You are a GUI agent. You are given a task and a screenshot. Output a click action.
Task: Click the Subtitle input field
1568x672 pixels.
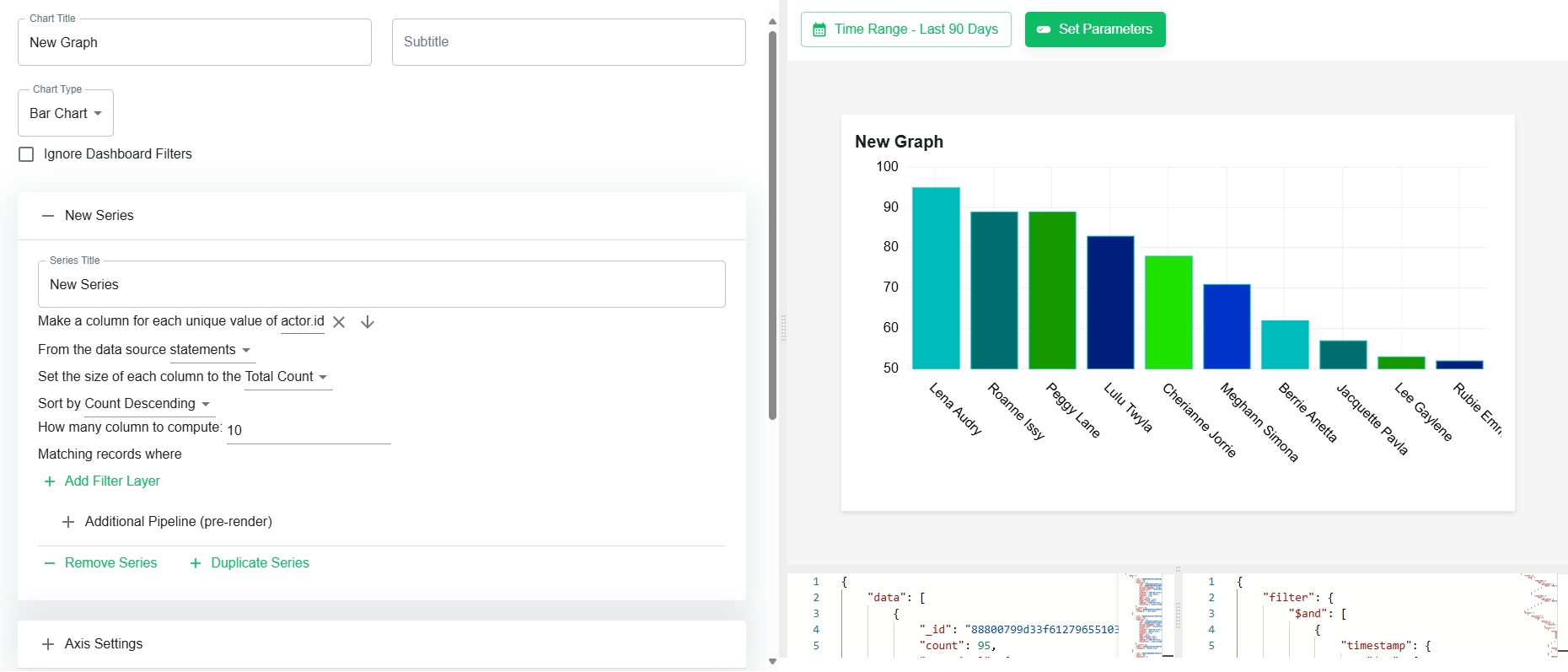(x=569, y=42)
